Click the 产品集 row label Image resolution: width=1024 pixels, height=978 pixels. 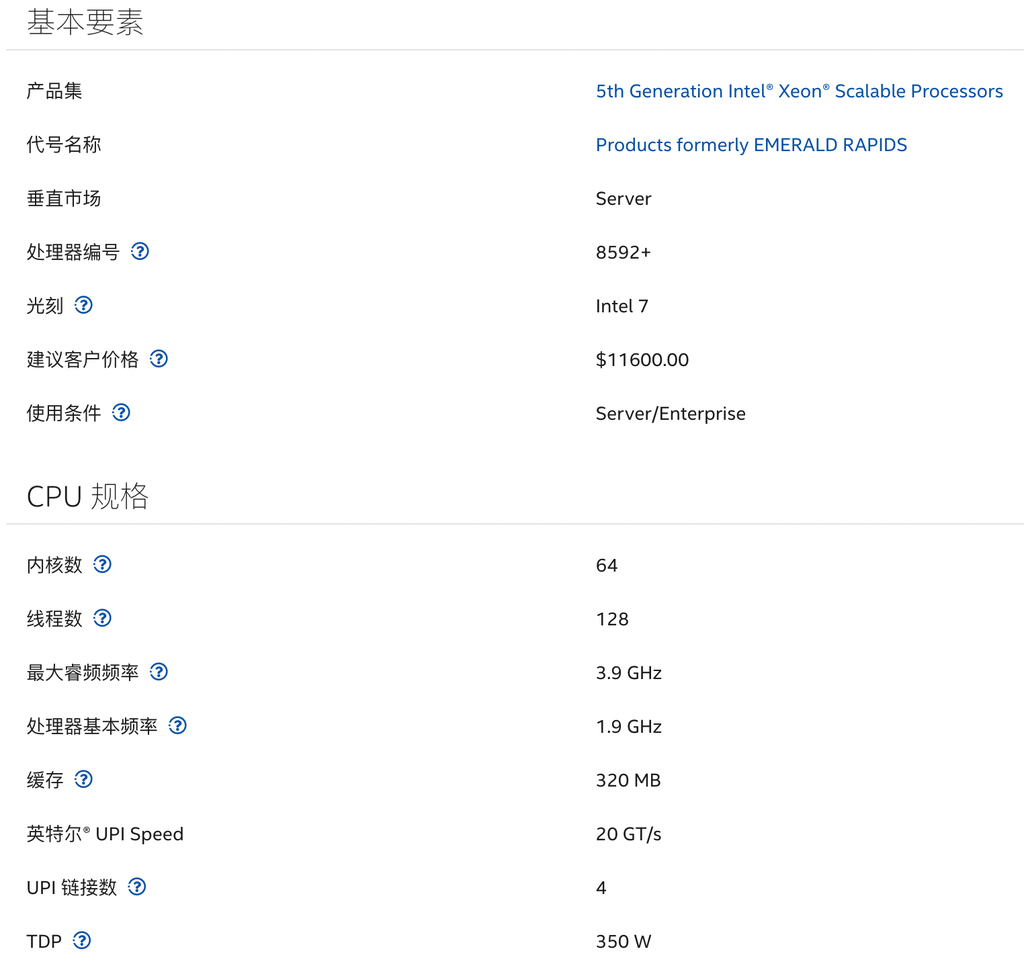(54, 91)
